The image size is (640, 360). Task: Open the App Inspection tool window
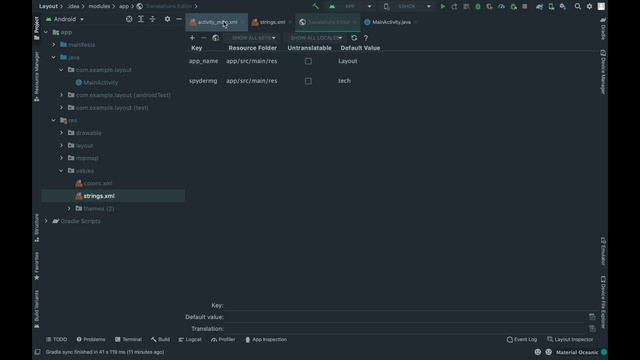point(266,339)
